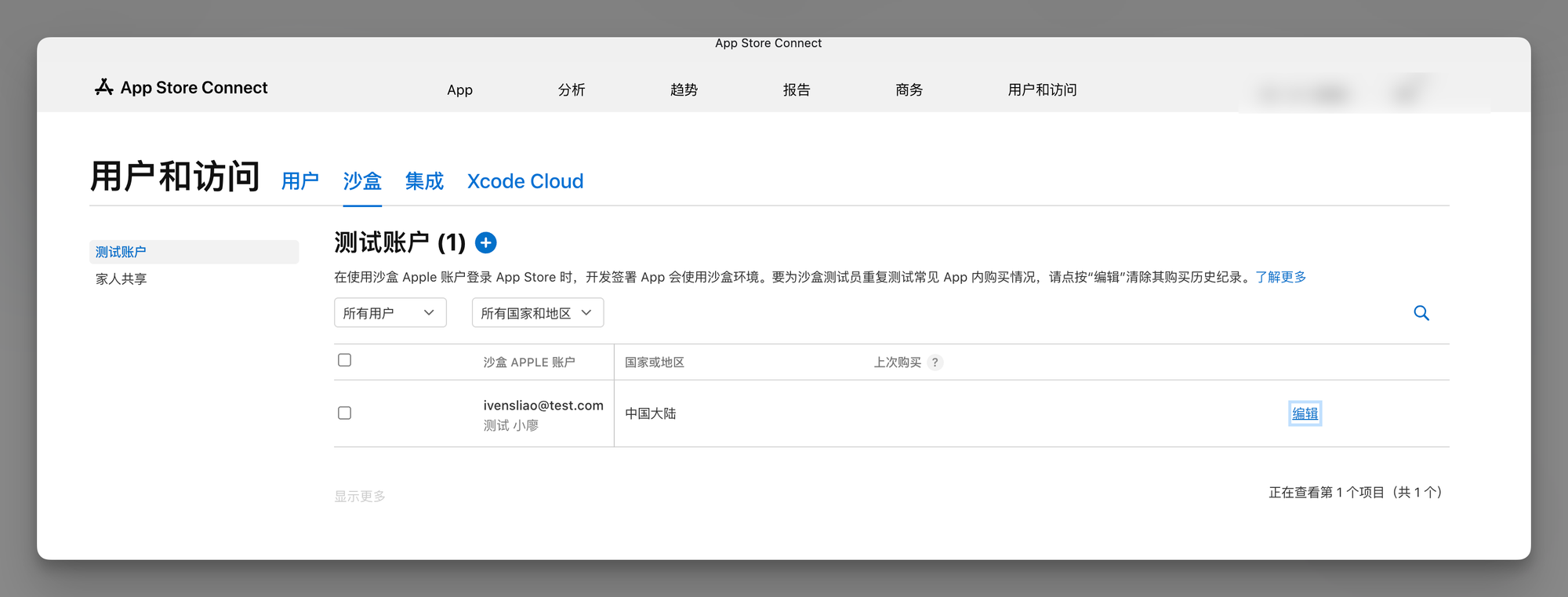1568x597 pixels.
Task: Click the search magnifier icon
Action: tap(1421, 313)
